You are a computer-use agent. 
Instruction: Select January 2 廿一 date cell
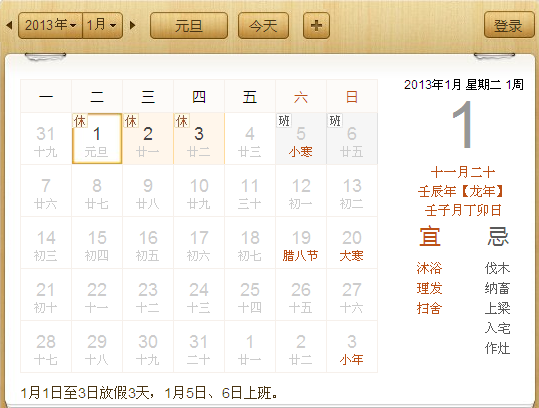(148, 139)
